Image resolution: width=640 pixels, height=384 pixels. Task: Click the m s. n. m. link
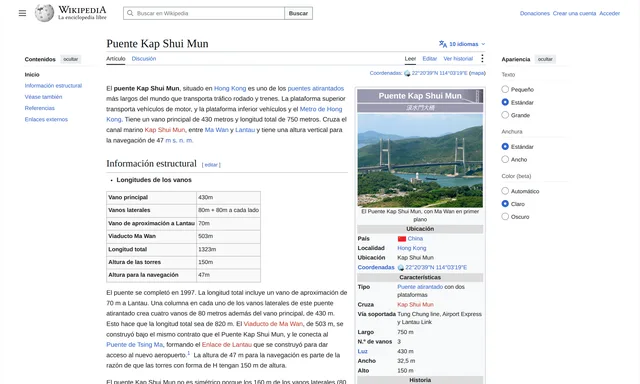[179, 140]
